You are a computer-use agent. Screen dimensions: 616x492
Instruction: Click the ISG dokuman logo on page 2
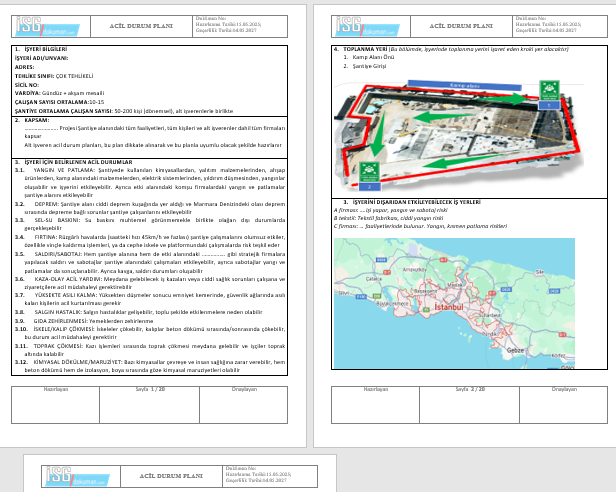click(368, 26)
